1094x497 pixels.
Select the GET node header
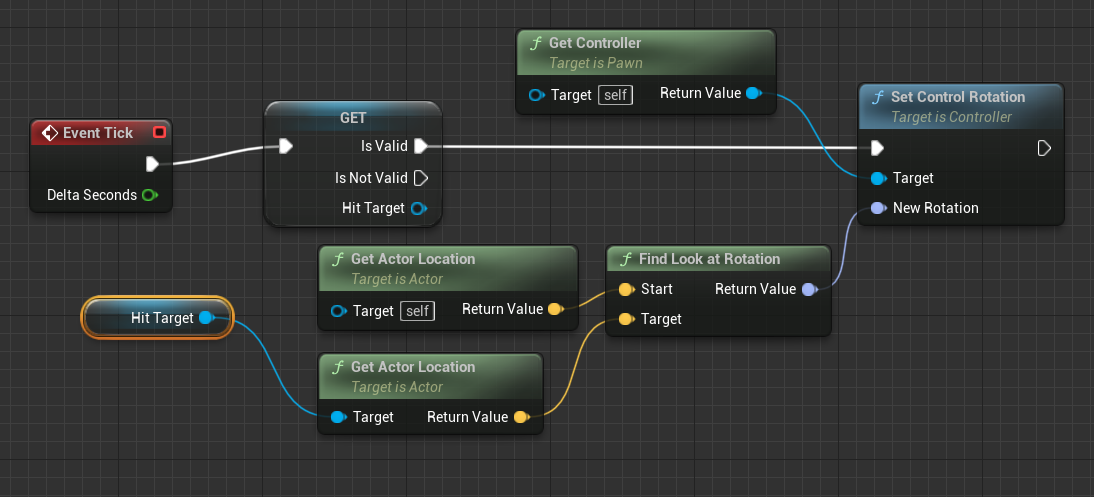[x=353, y=118]
